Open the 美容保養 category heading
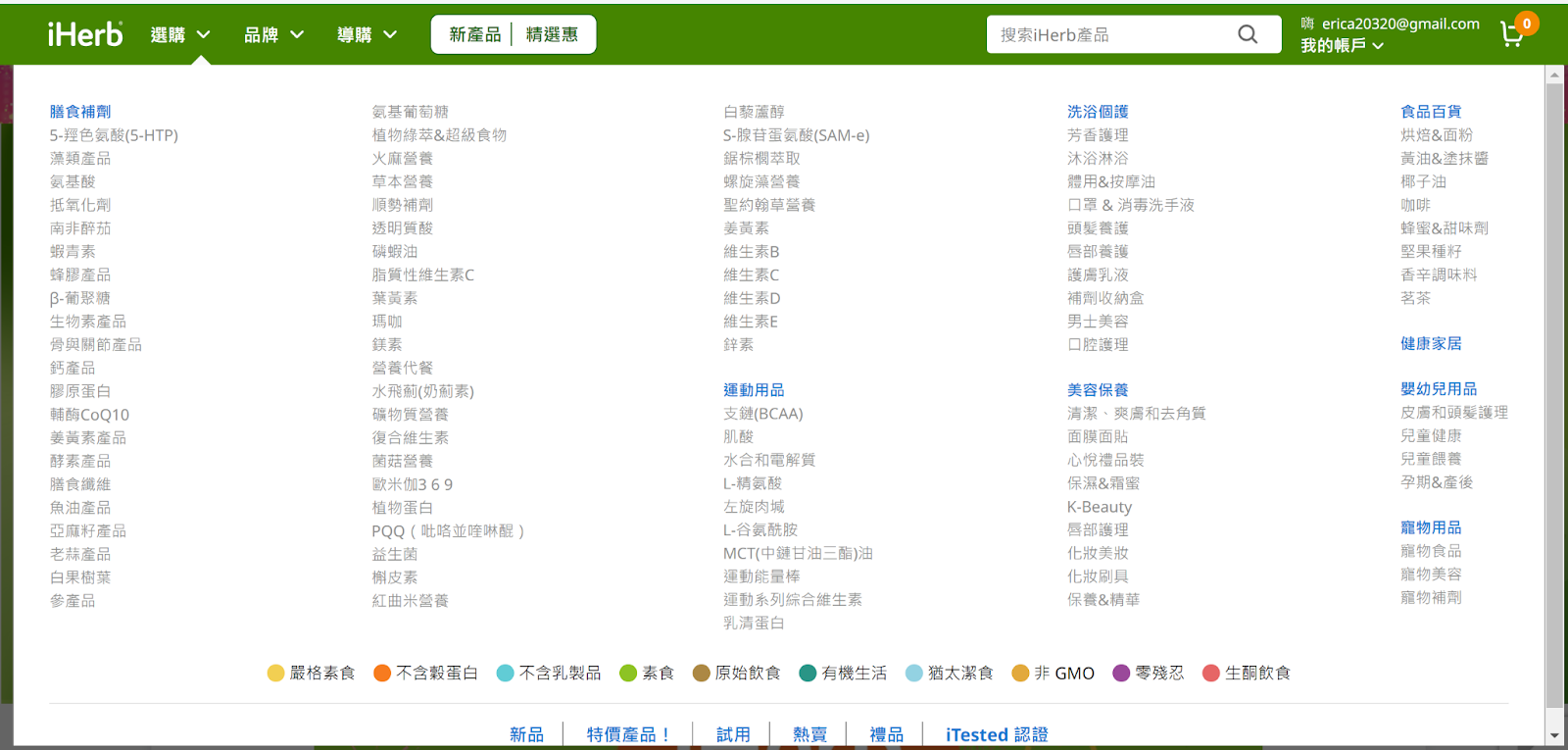1568x750 pixels. tap(1098, 390)
